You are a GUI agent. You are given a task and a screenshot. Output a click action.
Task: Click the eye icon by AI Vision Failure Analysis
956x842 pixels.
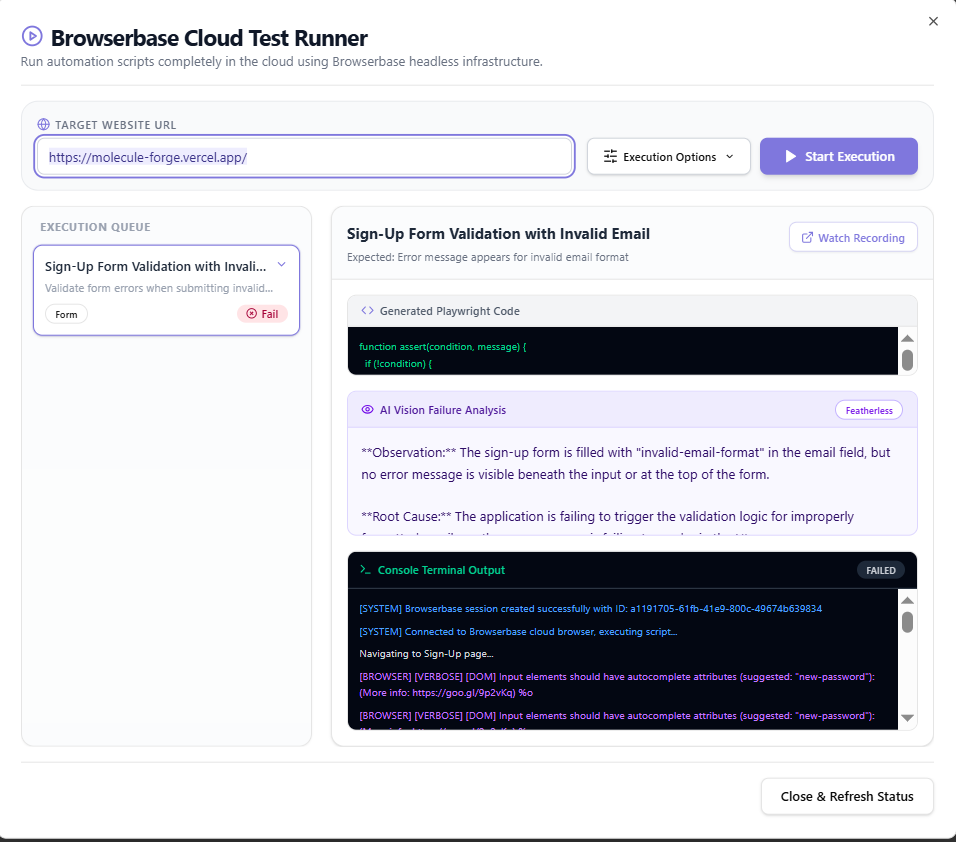[367, 410]
